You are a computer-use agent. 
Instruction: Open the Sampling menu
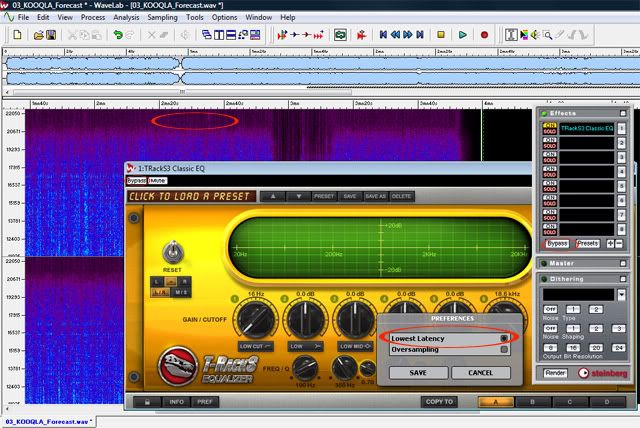pyautogui.click(x=162, y=17)
